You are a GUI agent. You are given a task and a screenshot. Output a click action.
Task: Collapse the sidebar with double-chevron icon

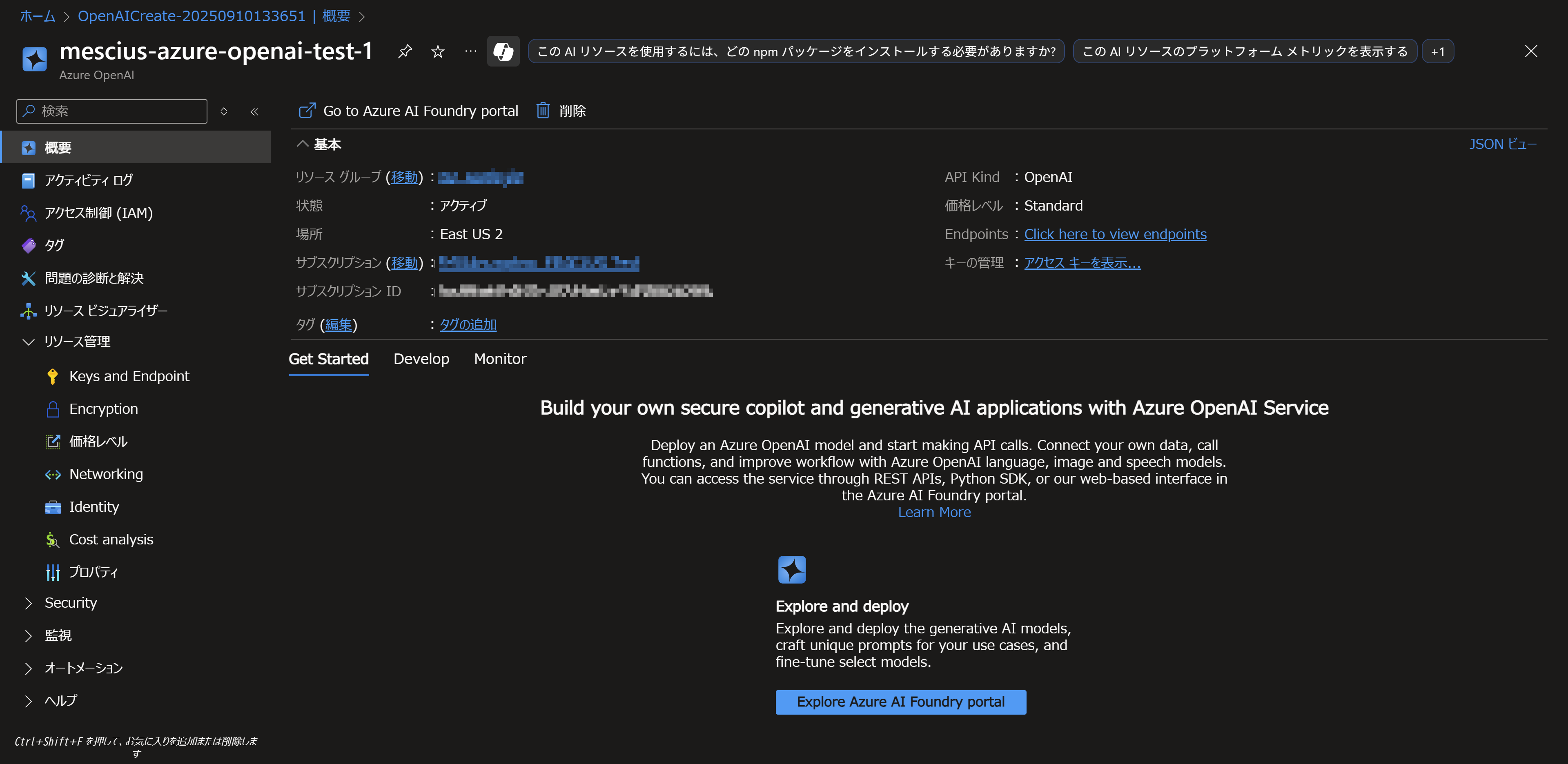[254, 111]
